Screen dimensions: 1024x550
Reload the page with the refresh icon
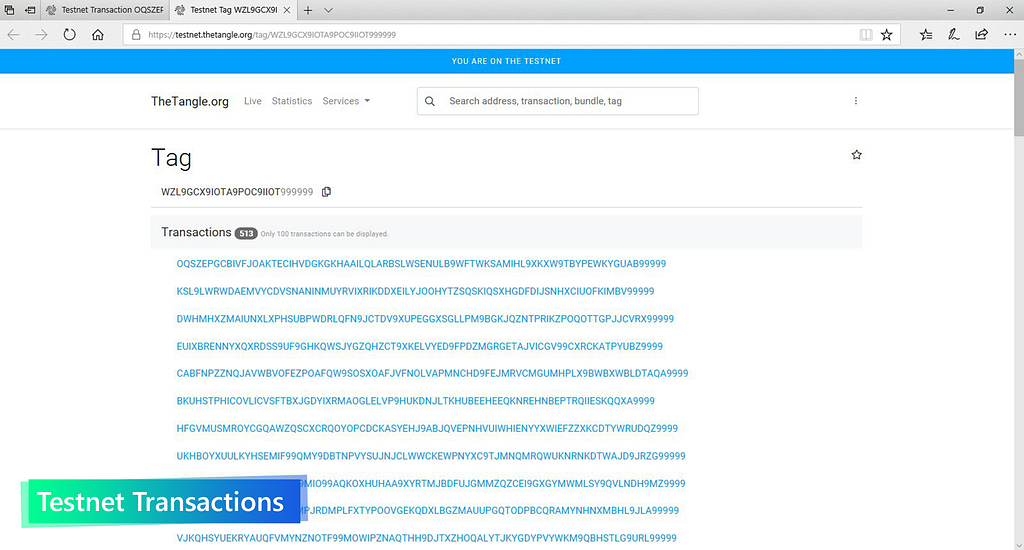69,35
